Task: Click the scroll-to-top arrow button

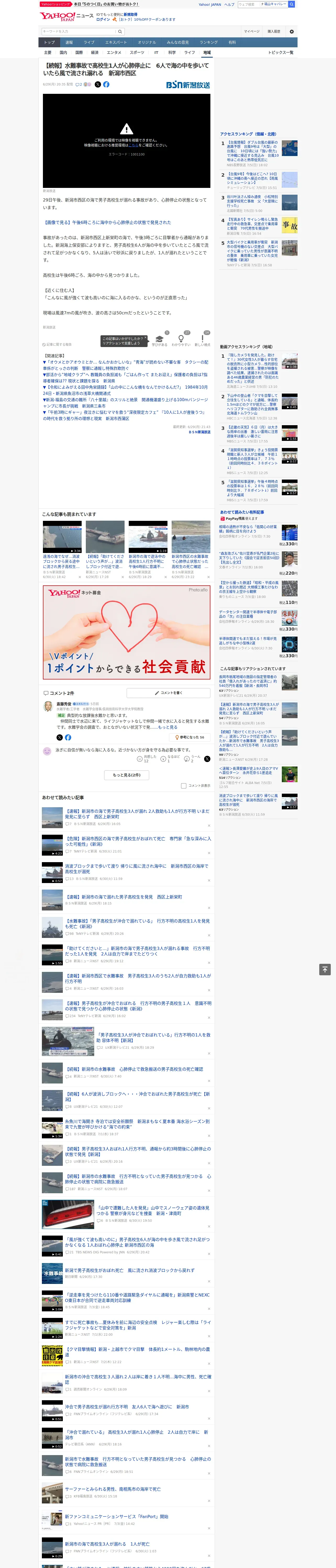Action: (x=325, y=969)
